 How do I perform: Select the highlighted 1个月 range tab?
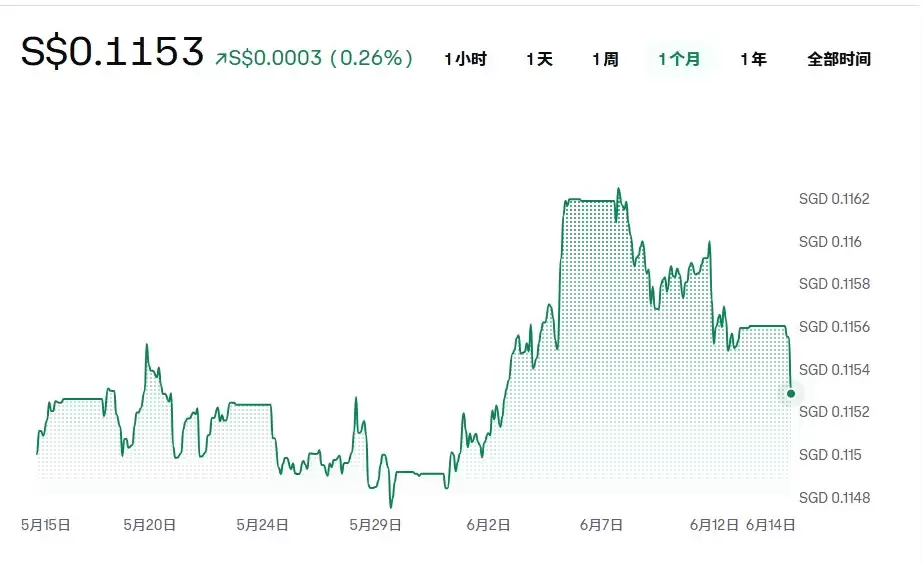tap(679, 59)
